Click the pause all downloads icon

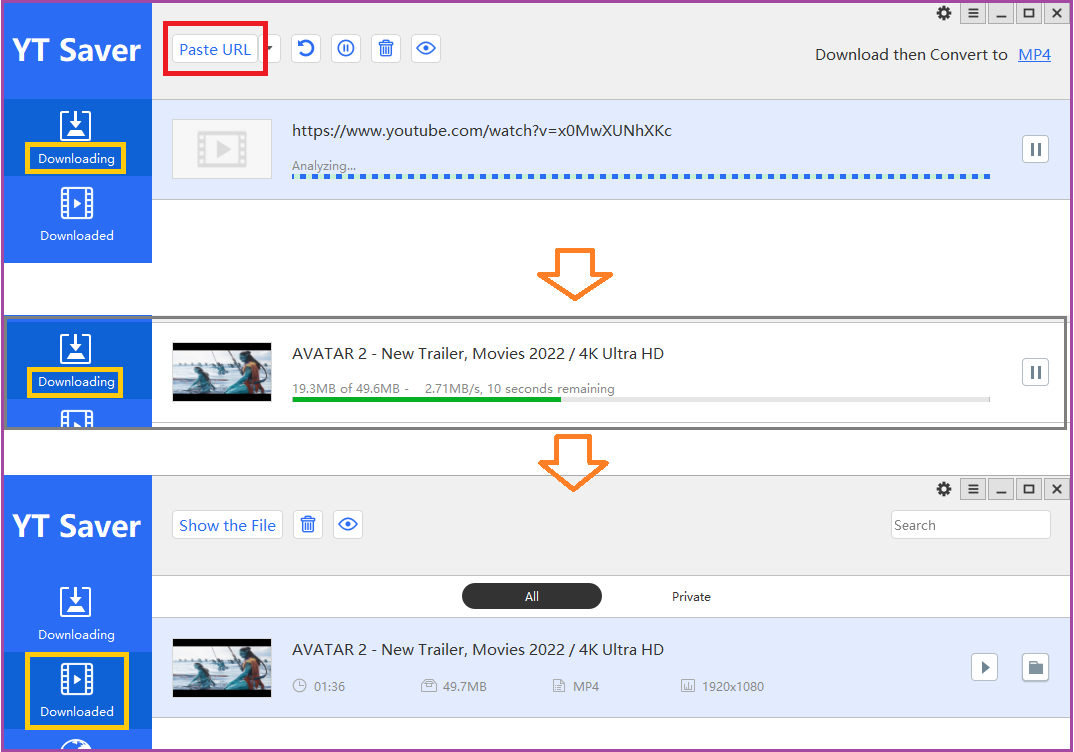[x=346, y=49]
